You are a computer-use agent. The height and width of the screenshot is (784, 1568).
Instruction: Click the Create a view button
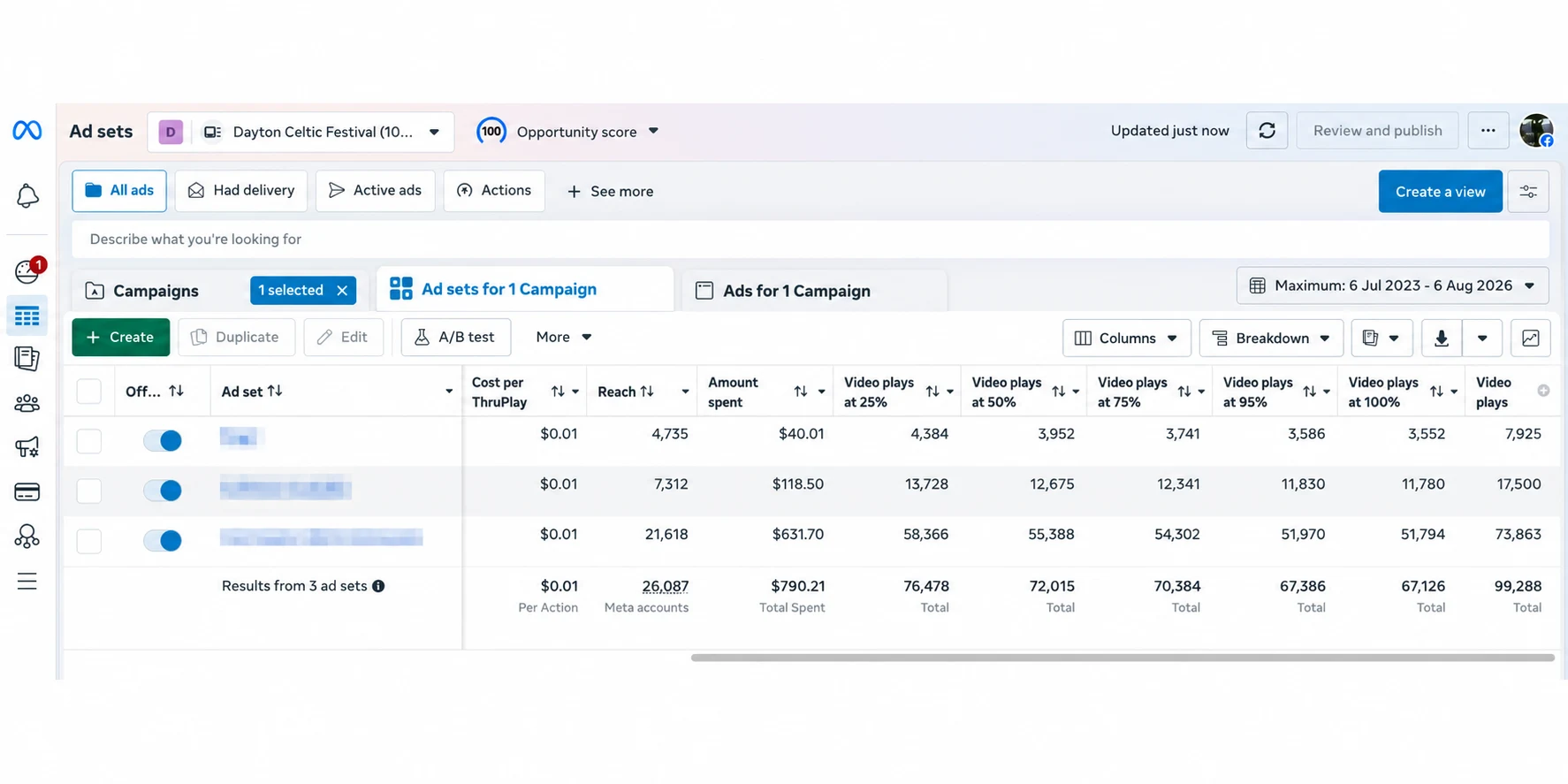[1441, 192]
